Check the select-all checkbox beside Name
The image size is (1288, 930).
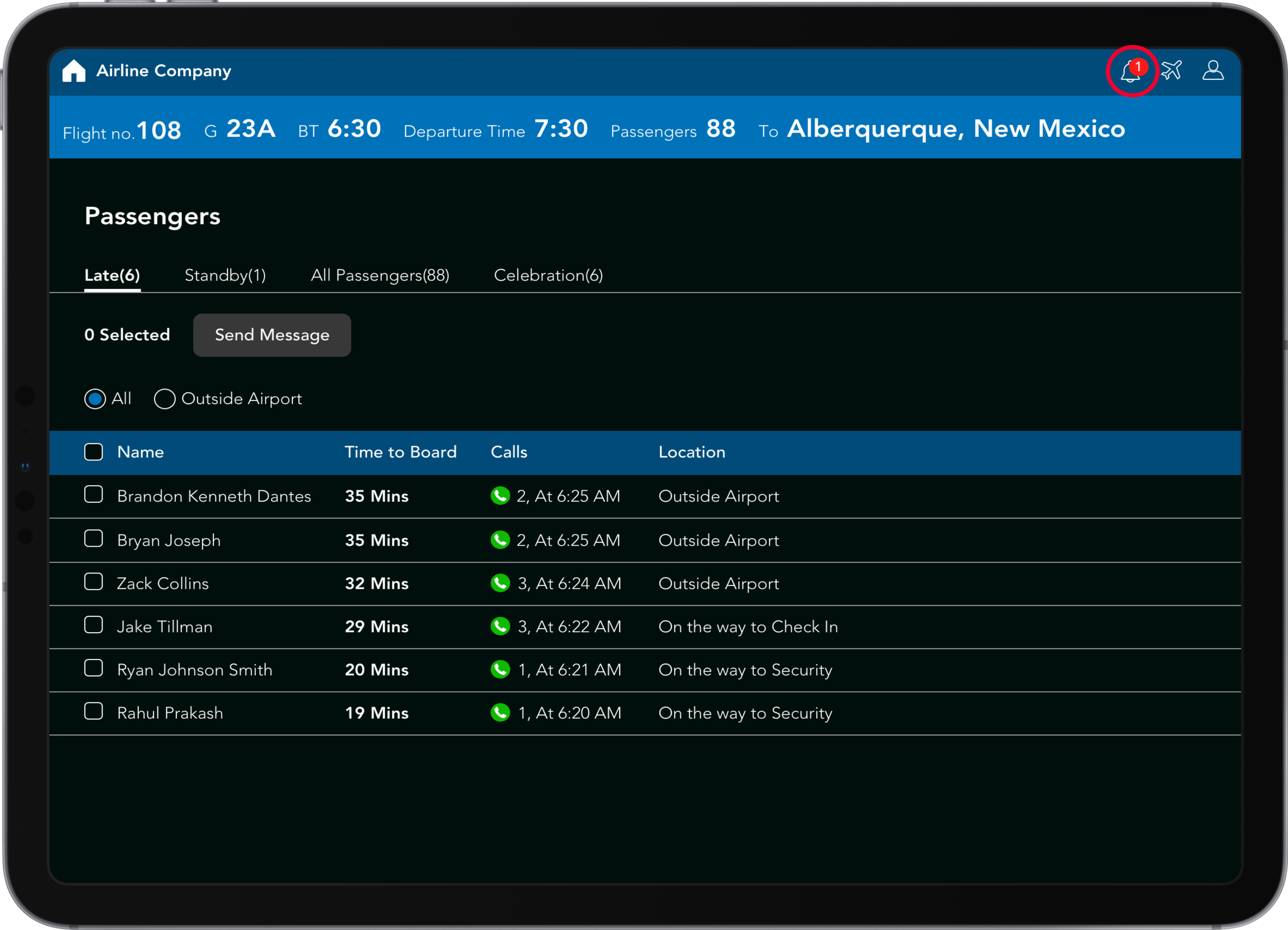pyautogui.click(x=94, y=452)
